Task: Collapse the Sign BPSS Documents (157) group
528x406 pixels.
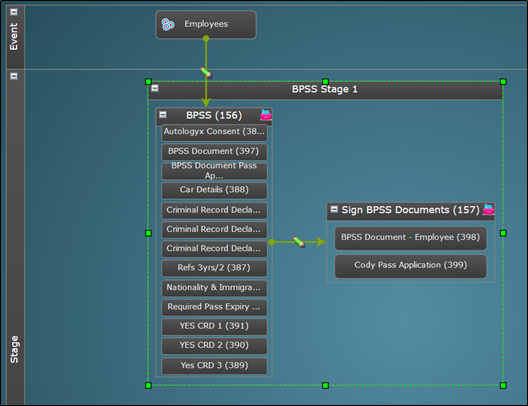Action: pos(334,209)
